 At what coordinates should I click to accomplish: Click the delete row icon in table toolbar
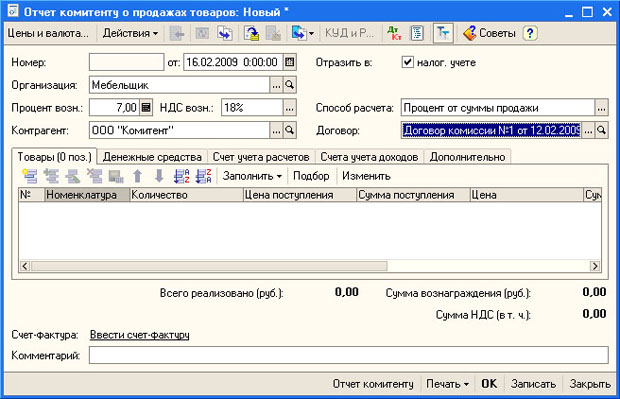click(x=95, y=176)
